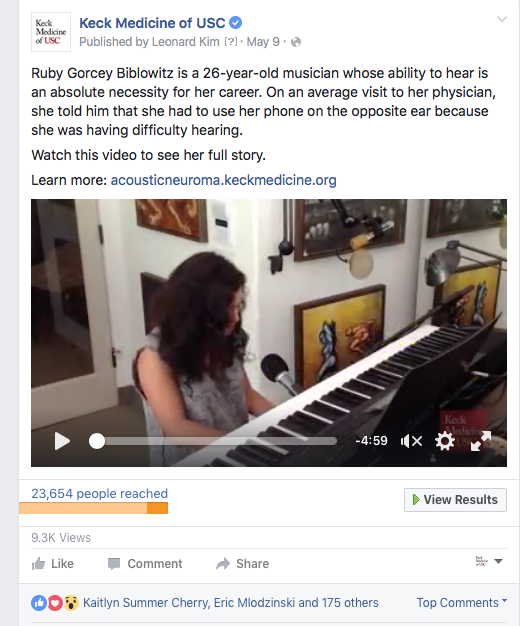Screen dimensions: 520x626
Task: Open Keck Medicine of USC page name
Action: (152, 23)
